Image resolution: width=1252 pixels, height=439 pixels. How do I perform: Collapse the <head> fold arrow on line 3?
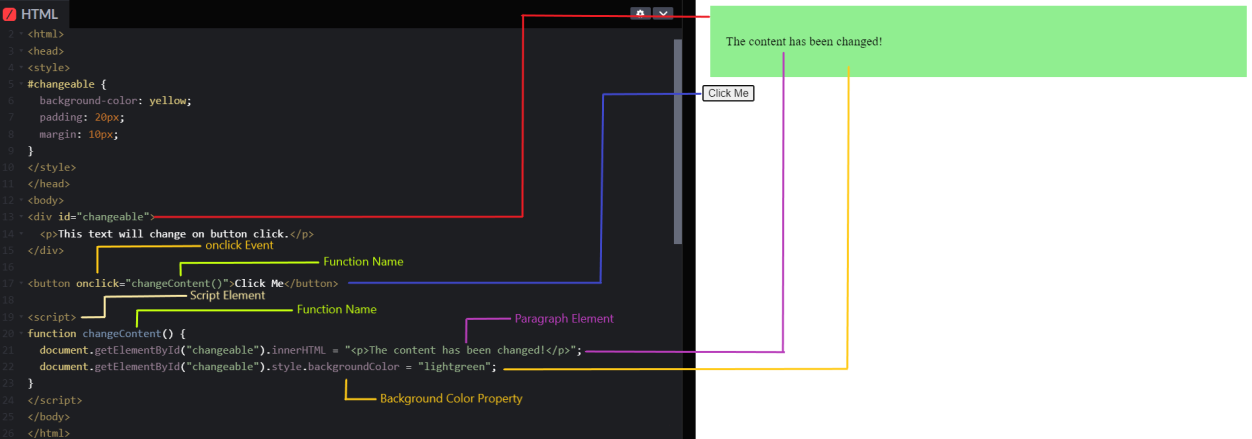20,51
